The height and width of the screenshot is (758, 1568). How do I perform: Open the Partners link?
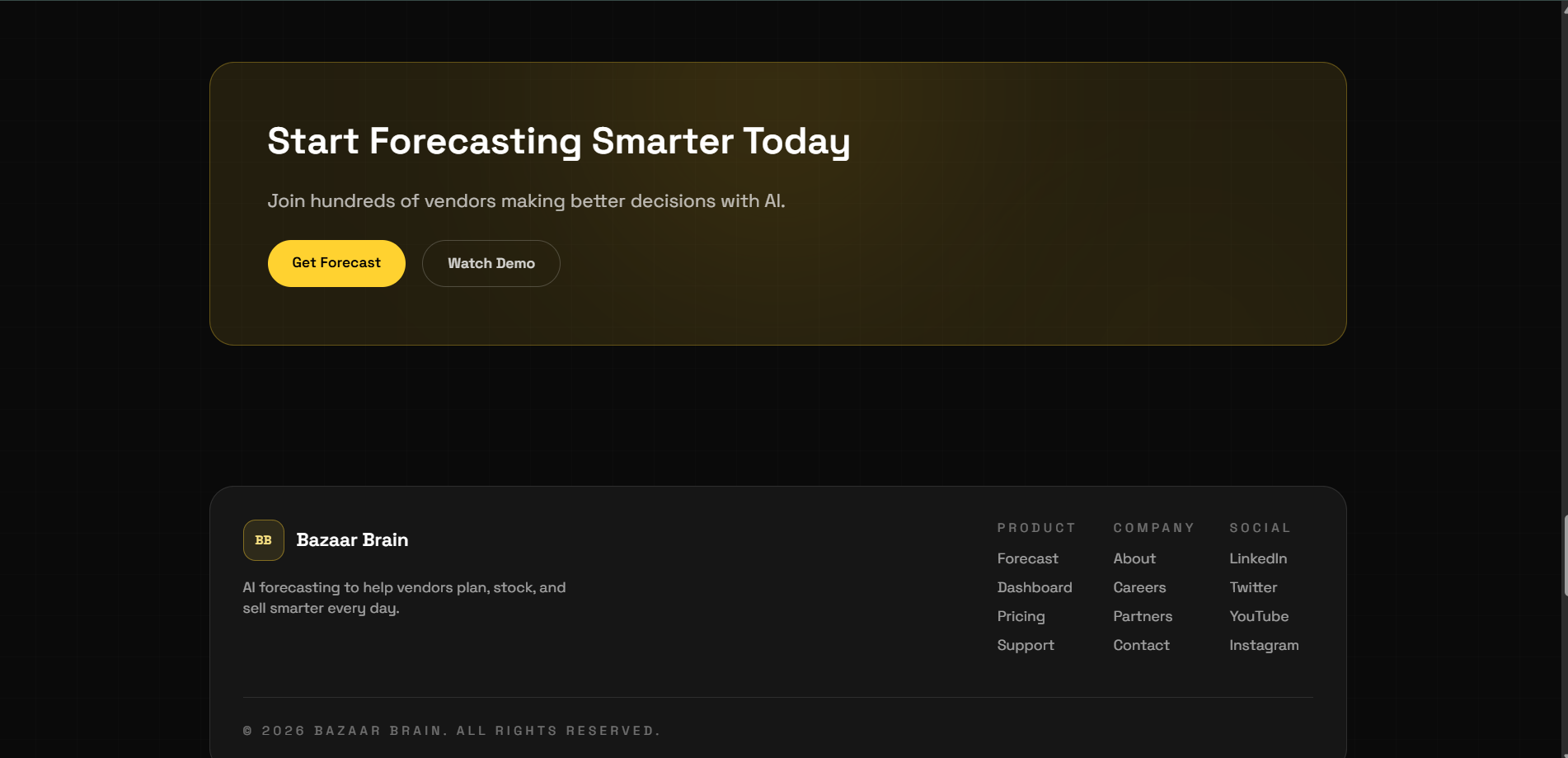pyautogui.click(x=1143, y=616)
